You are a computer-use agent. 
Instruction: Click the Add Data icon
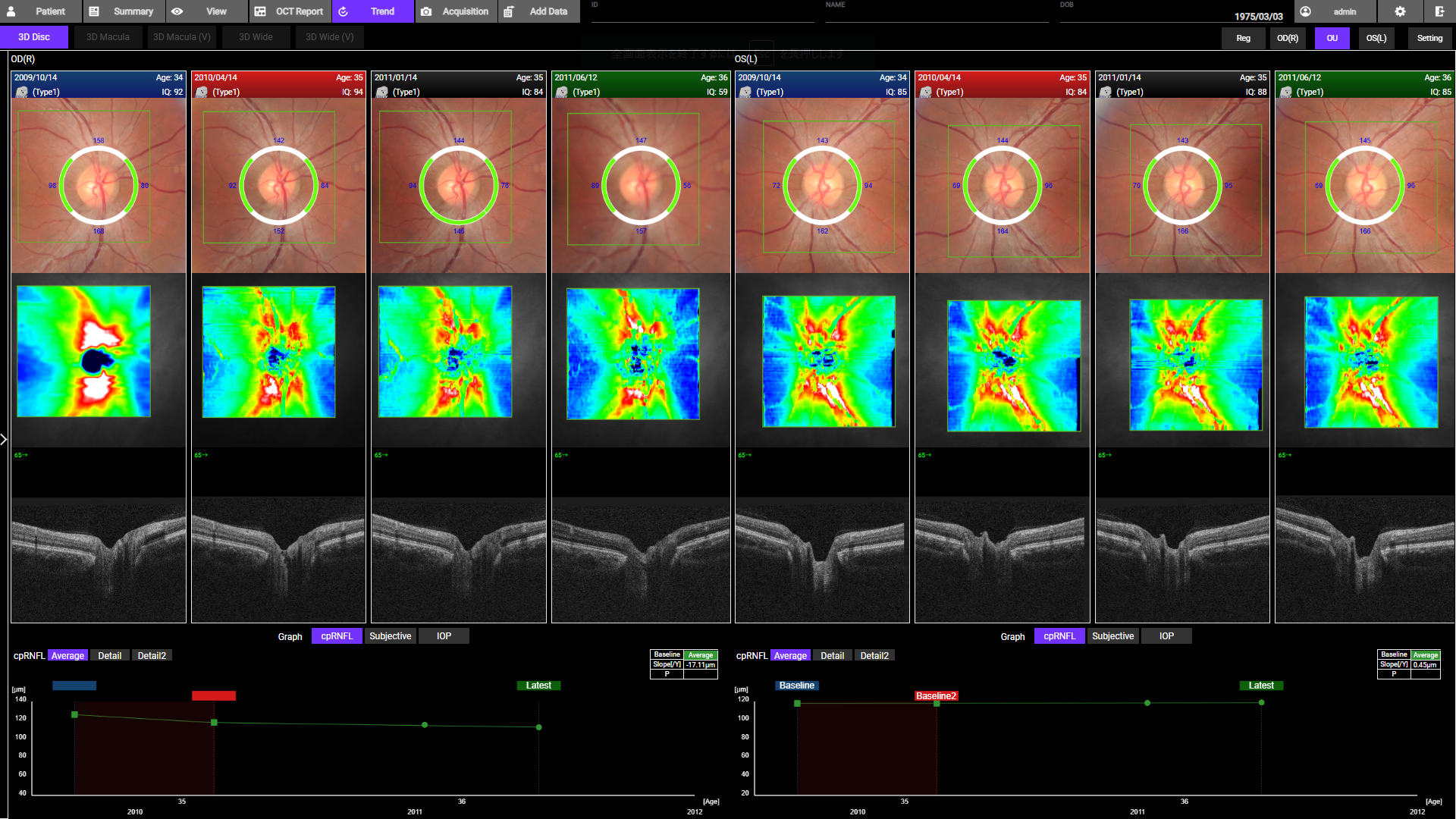[x=509, y=11]
